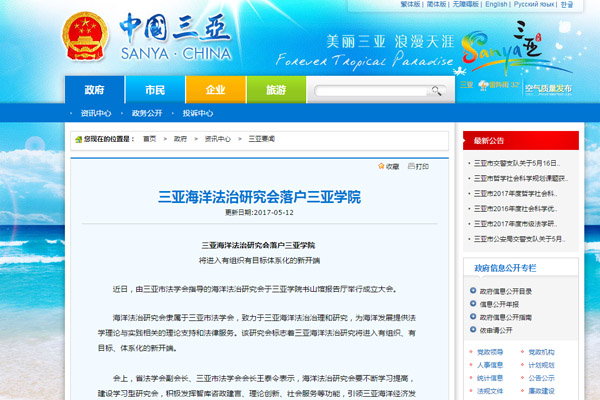Click the 打印 printer icon
The height and width of the screenshot is (400, 600).
click(x=410, y=166)
